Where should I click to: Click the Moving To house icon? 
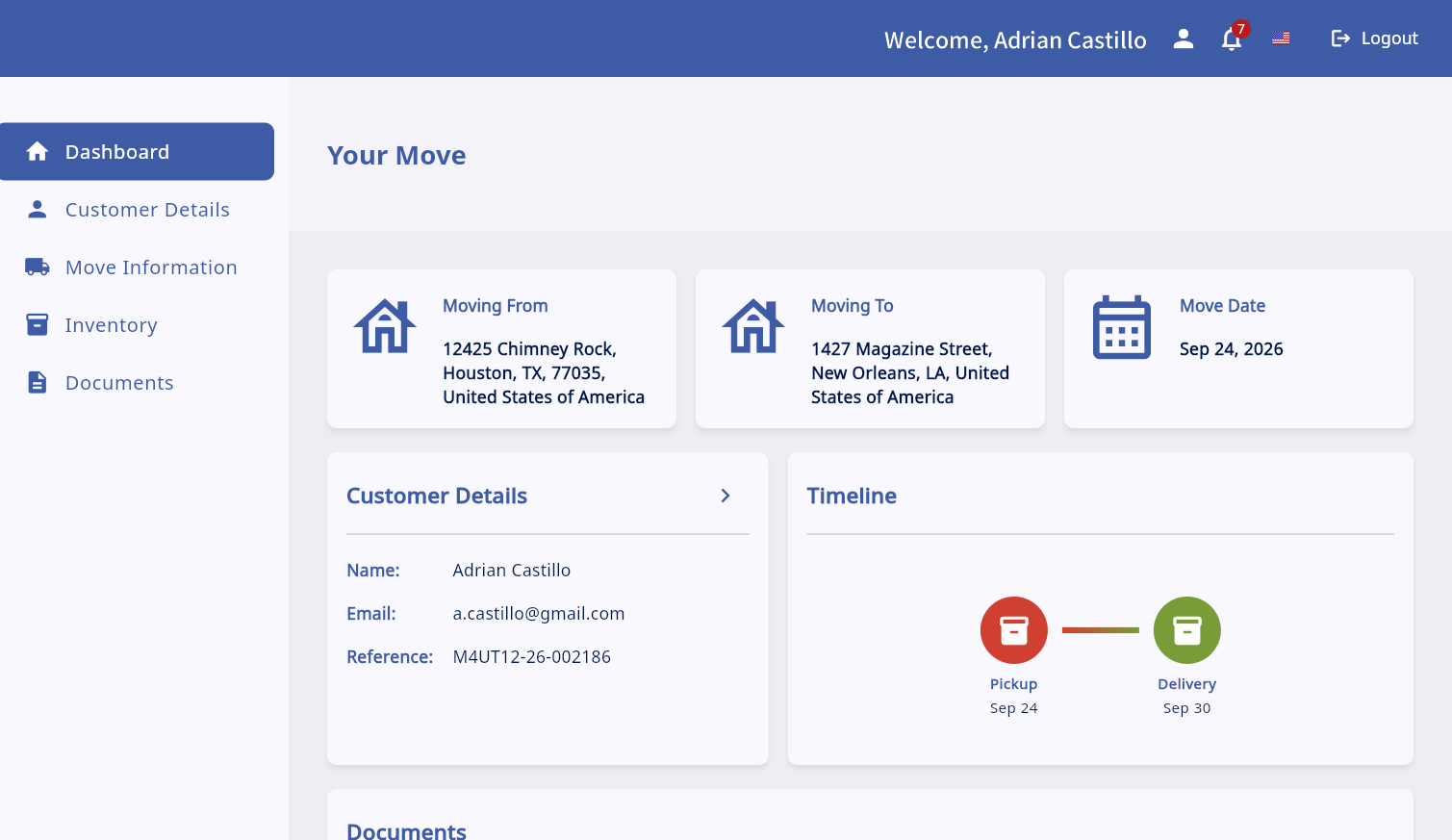pos(753,326)
